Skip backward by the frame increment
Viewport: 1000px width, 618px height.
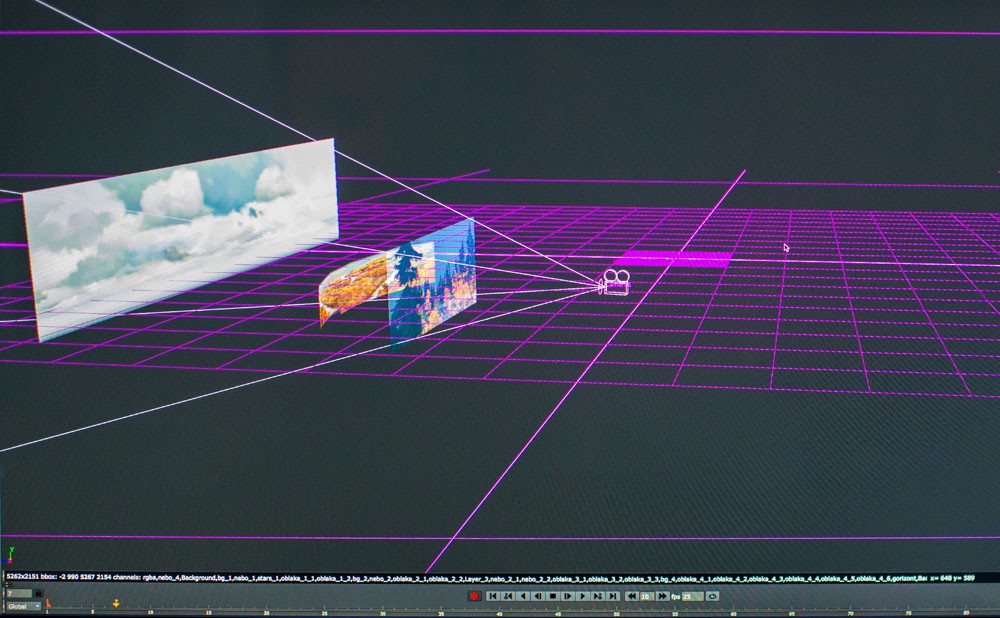click(x=632, y=596)
